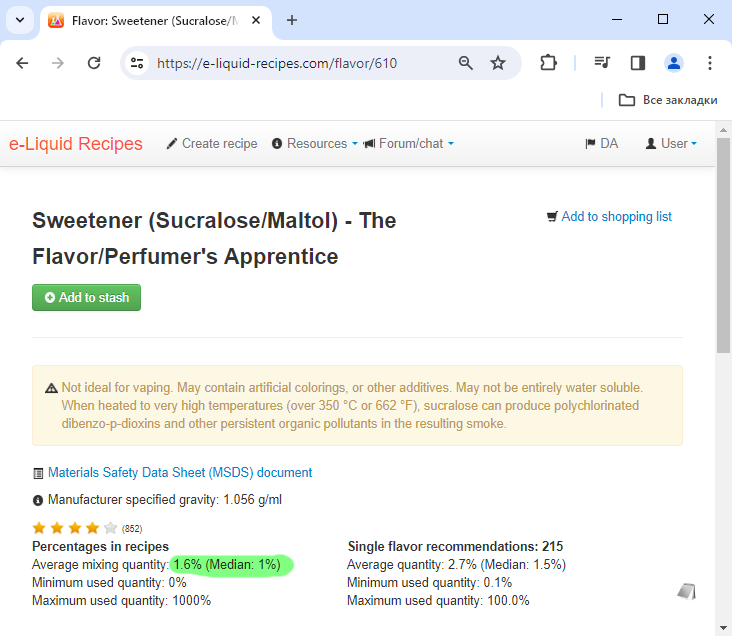Reload the page
The width and height of the screenshot is (732, 636).
pos(94,63)
